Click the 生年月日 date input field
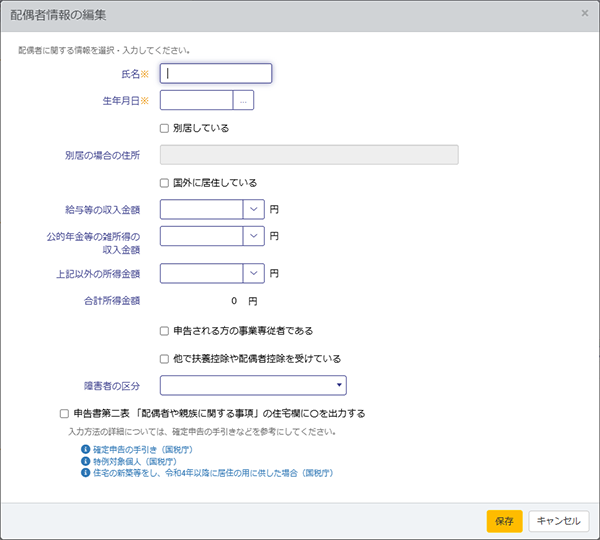This screenshot has width=600, height=540. click(196, 100)
